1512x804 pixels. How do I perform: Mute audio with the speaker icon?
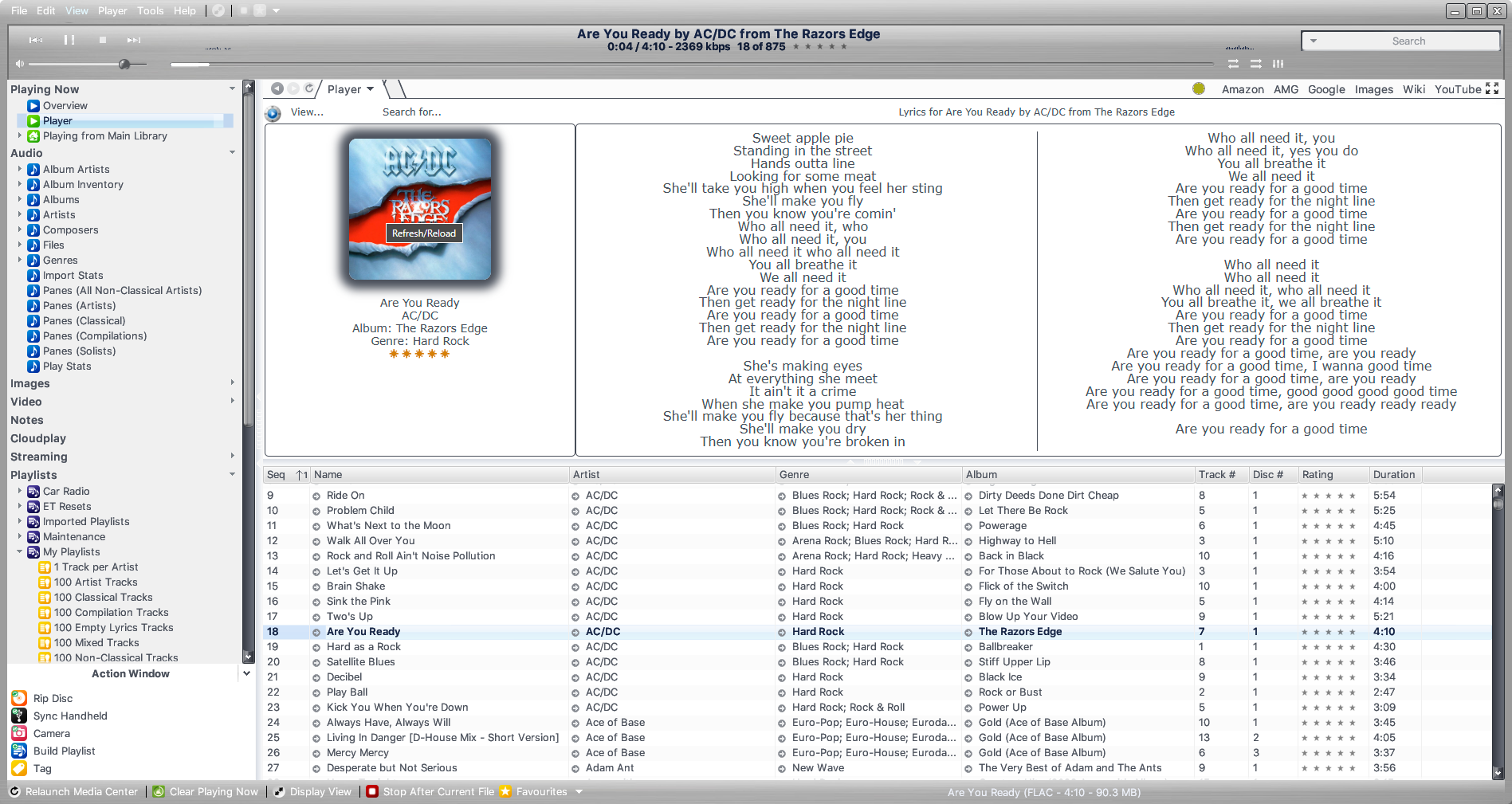tap(20, 64)
